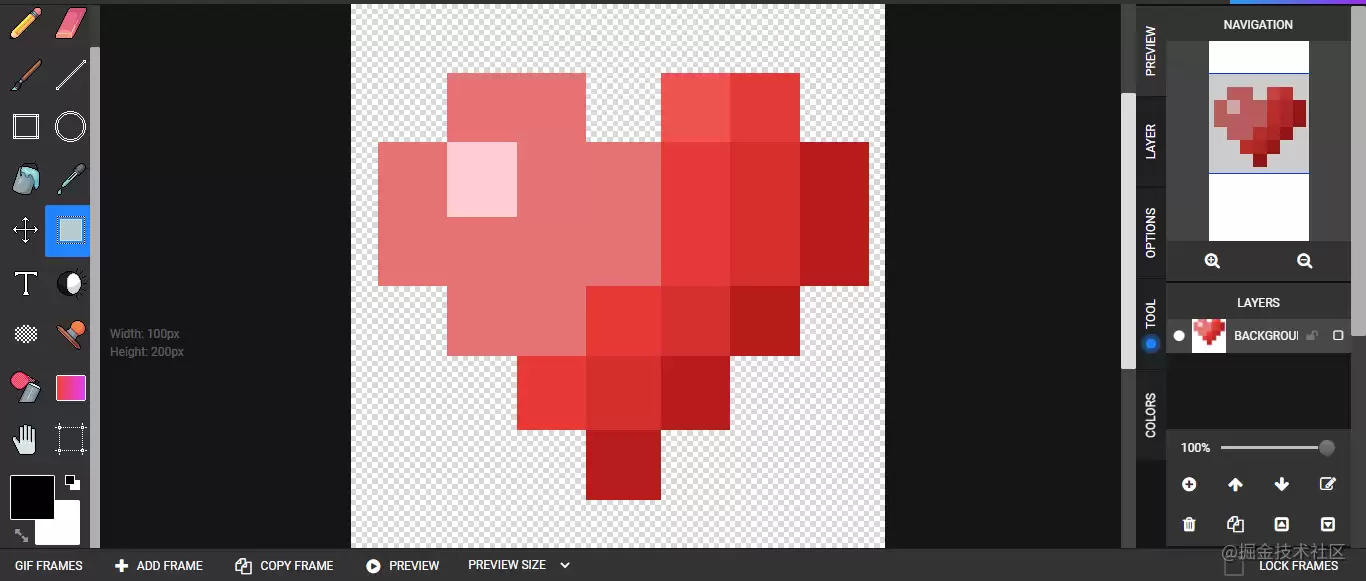The height and width of the screenshot is (581, 1366).
Task: Toggle the Background layer lock
Action: pos(1312,336)
